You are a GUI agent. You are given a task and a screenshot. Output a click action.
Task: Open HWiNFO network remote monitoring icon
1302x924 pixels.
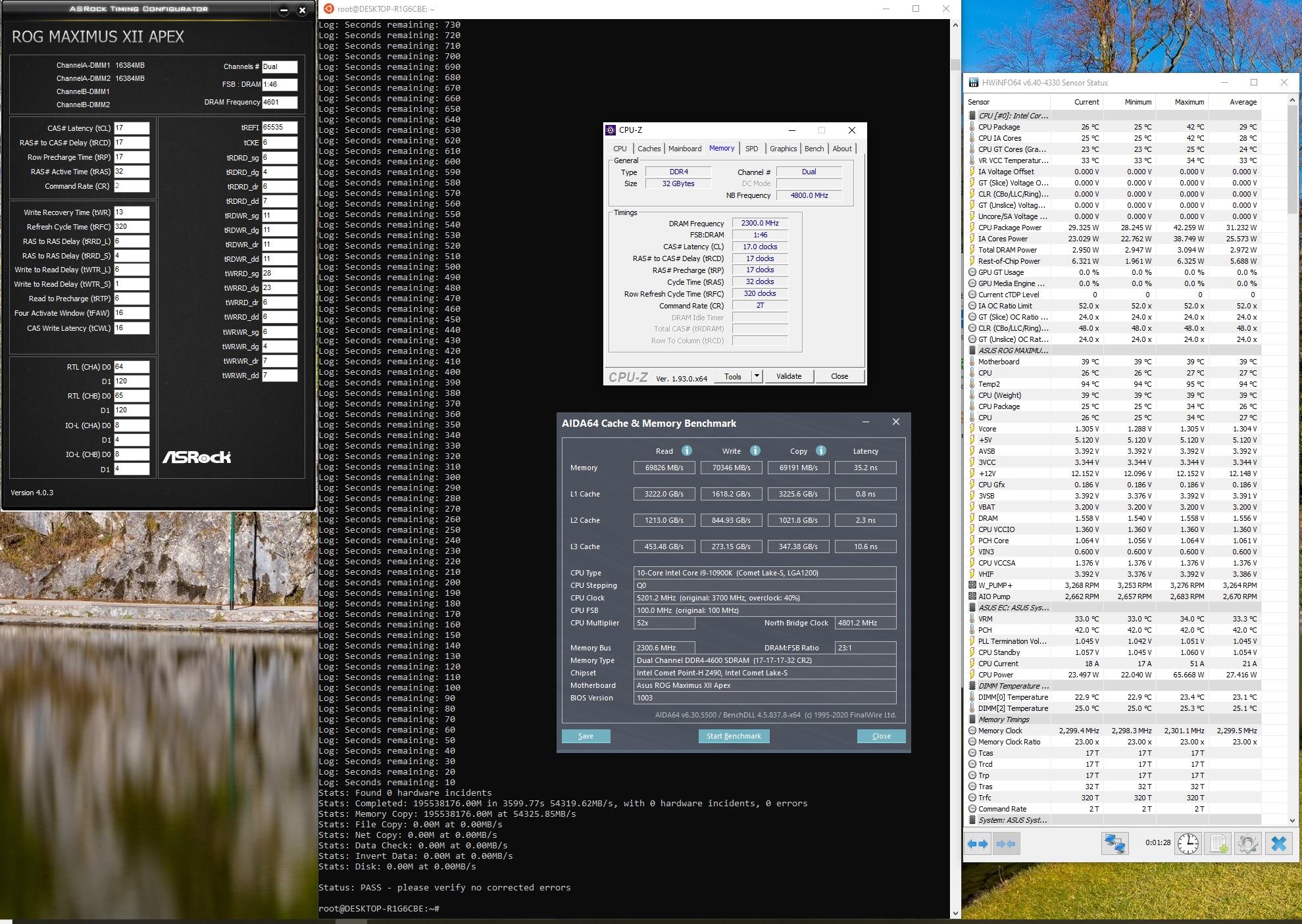point(1114,843)
